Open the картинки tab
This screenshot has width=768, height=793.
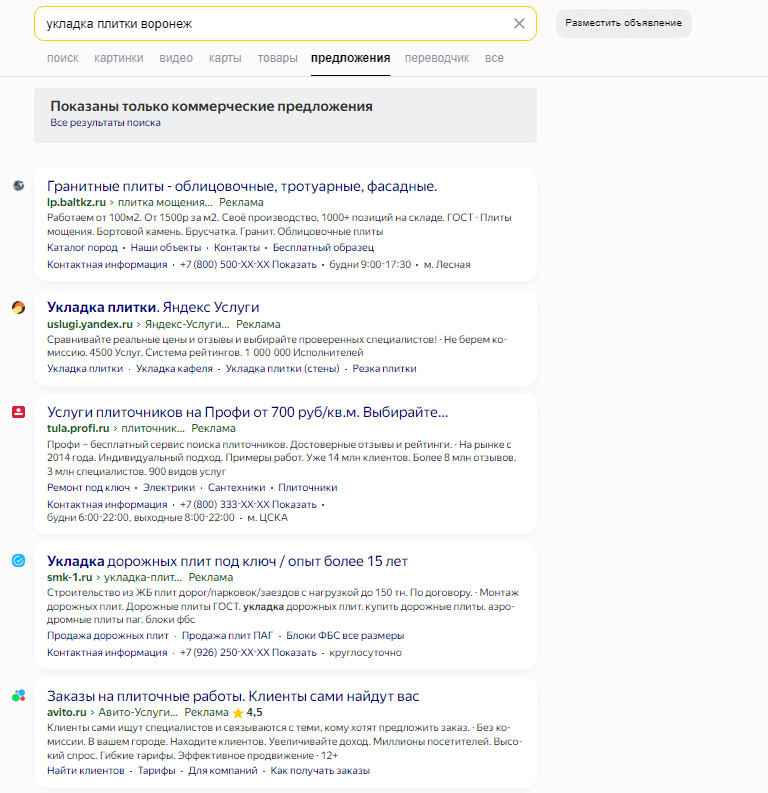[x=119, y=58]
